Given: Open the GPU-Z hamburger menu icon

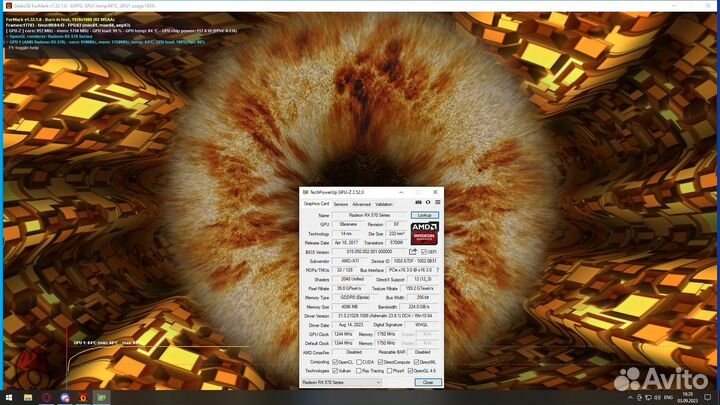Looking at the screenshot, I should pos(438,202).
